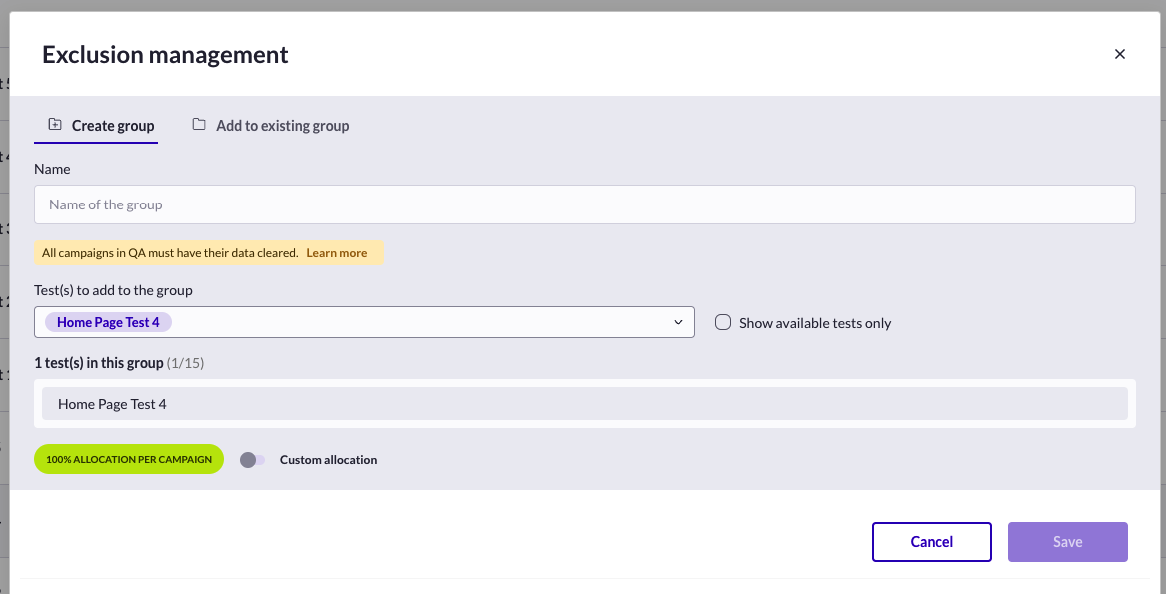Click the Custom allocation label text
The image size is (1166, 594).
tap(329, 459)
